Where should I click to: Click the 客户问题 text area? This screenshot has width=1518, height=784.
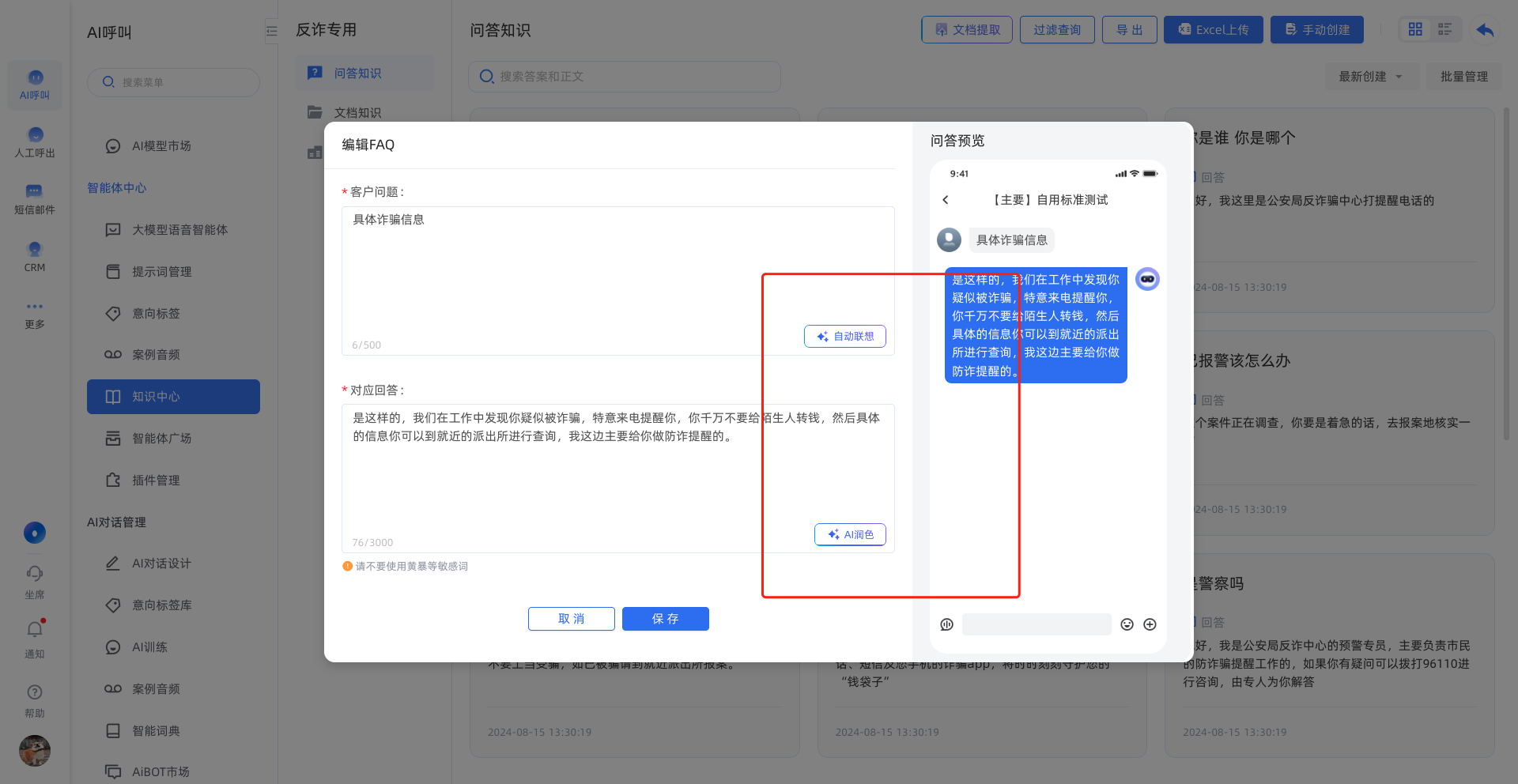tap(617, 281)
